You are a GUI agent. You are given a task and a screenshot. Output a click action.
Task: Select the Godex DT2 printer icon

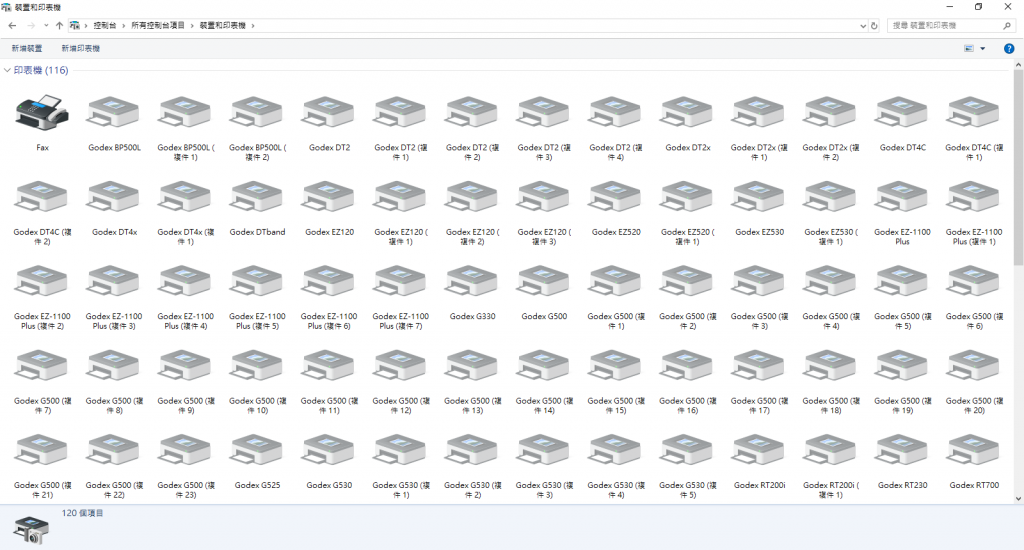pos(329,112)
